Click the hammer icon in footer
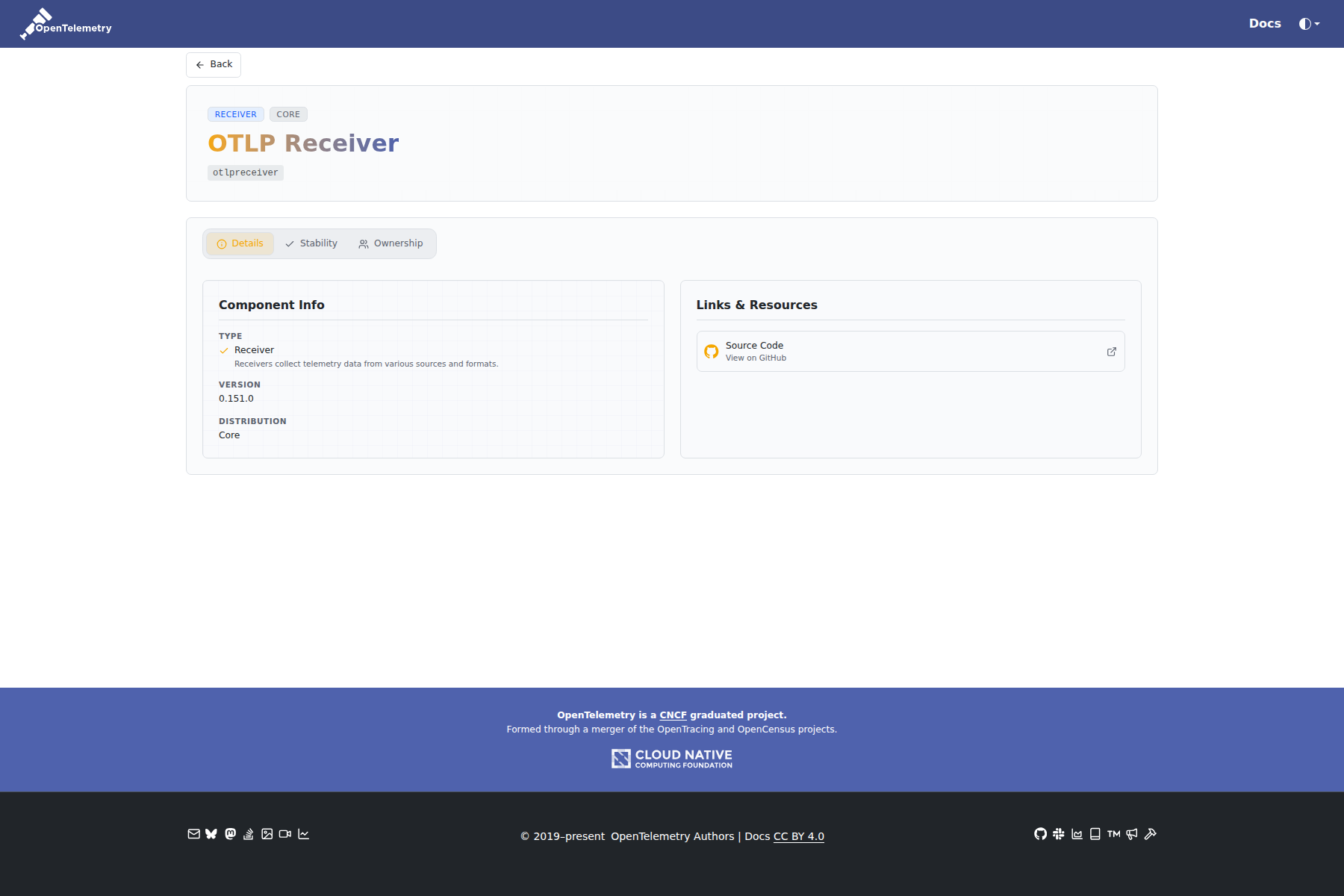1344x896 pixels. [1151, 834]
